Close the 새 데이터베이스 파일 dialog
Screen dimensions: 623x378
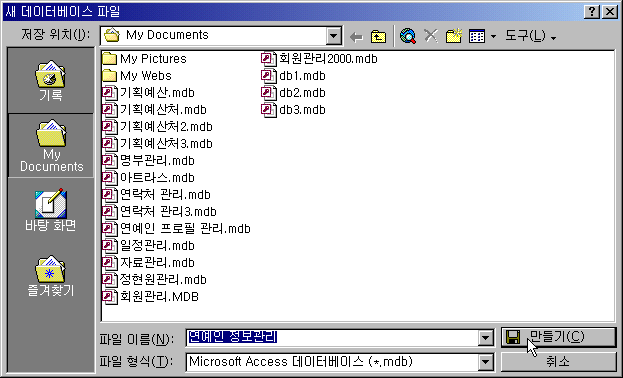coord(609,12)
